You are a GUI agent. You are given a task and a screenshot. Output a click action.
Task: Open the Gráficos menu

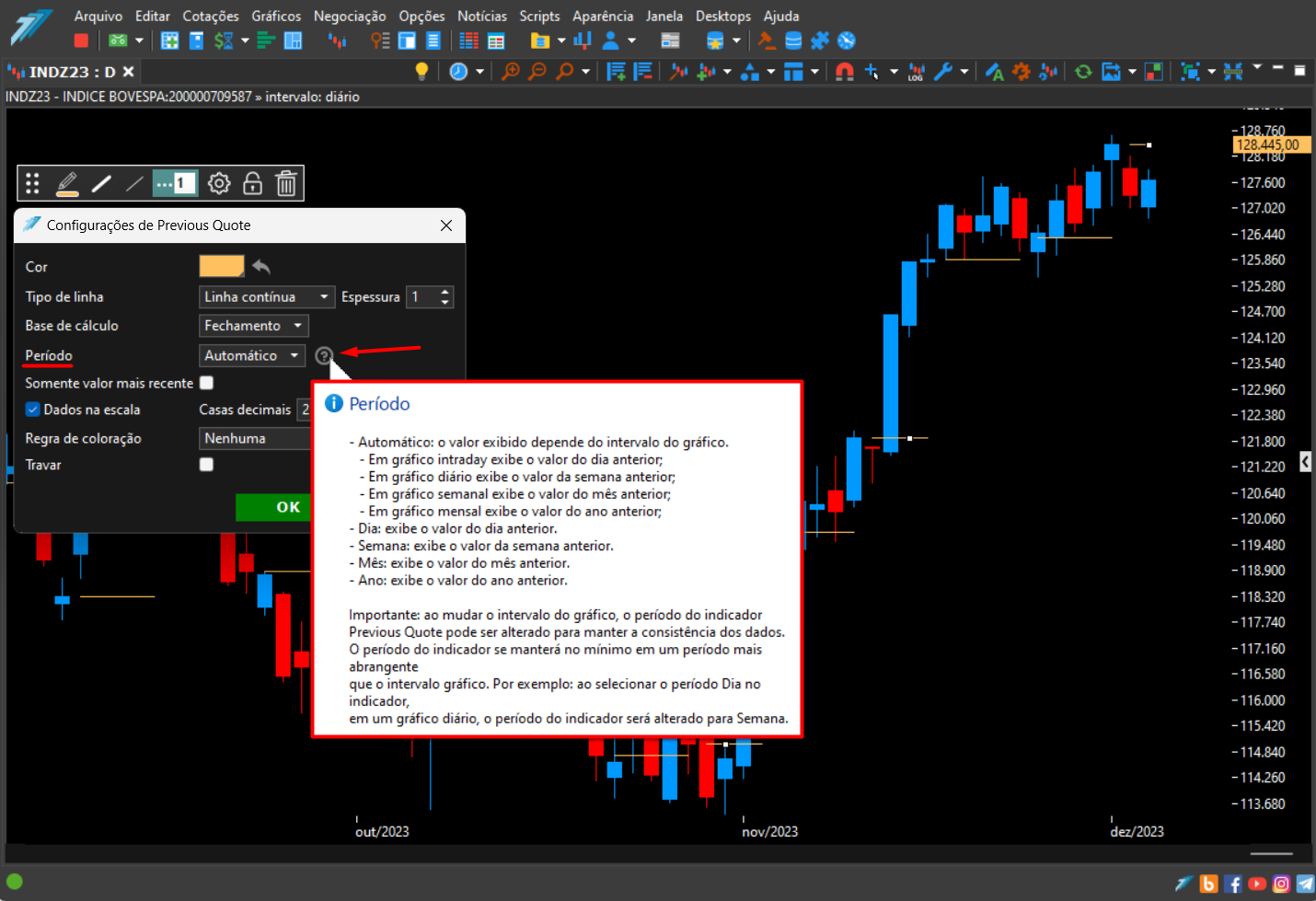276,16
